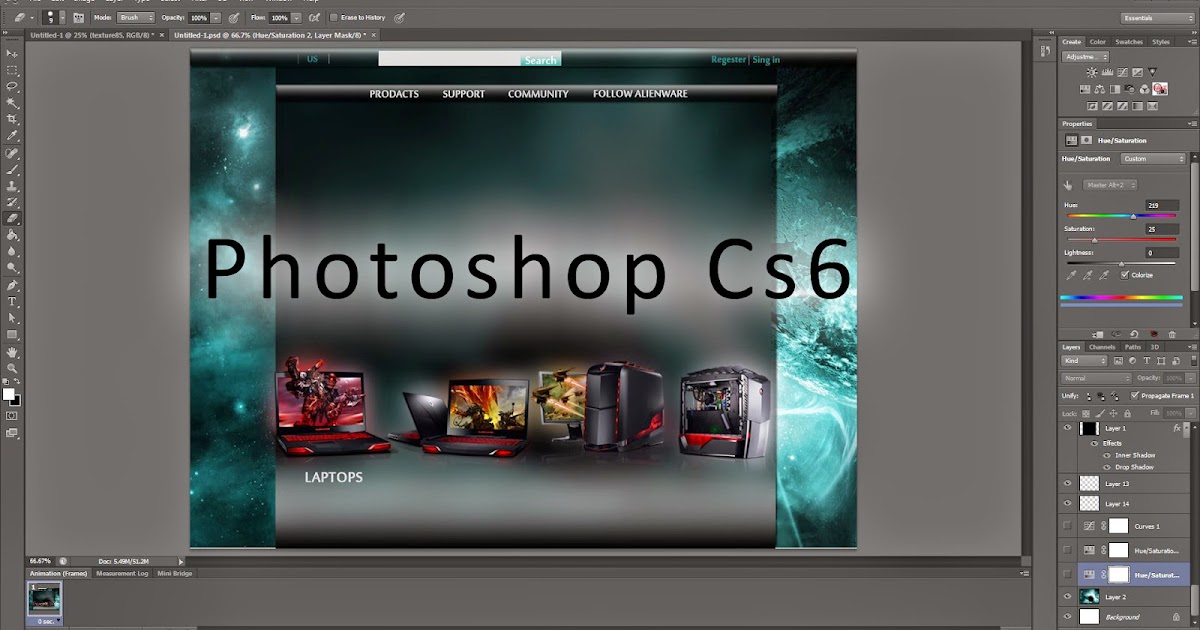1200x630 pixels.
Task: Select the Eyedropper tool
Action: point(12,136)
